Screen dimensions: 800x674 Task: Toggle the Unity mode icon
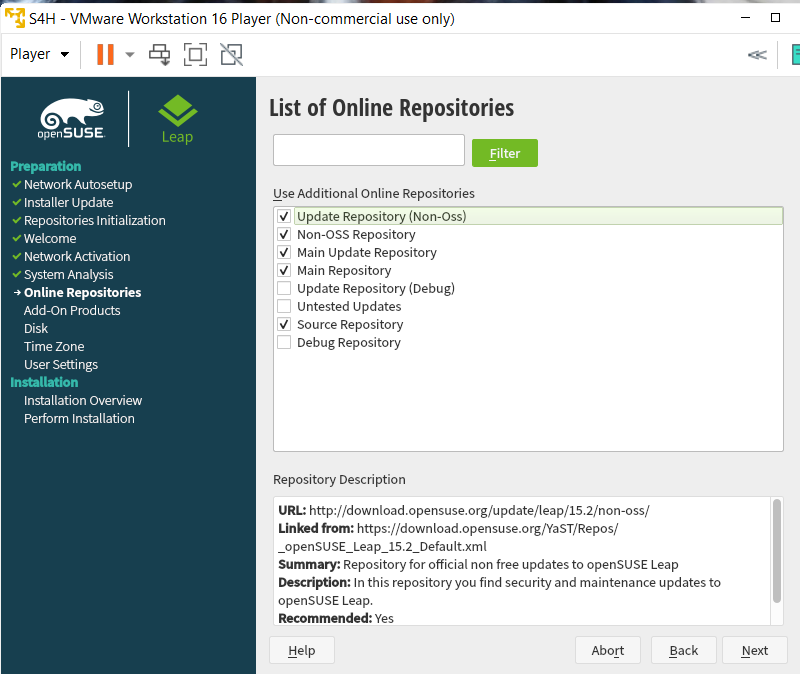click(231, 55)
